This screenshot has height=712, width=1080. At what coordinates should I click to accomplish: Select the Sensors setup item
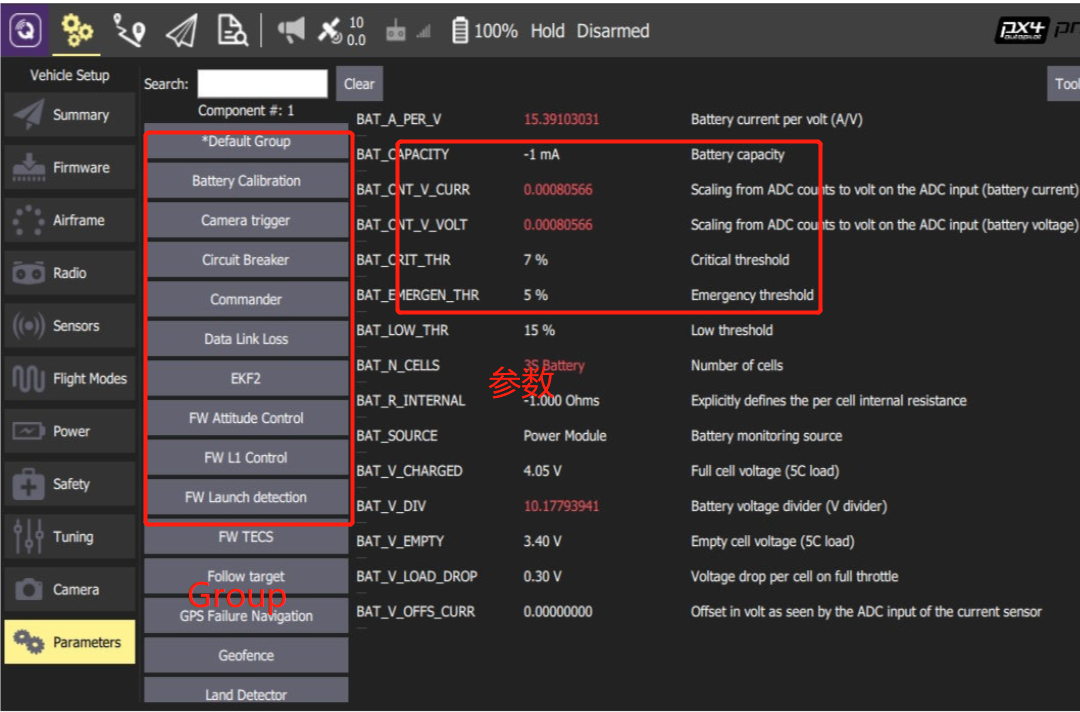pos(70,326)
